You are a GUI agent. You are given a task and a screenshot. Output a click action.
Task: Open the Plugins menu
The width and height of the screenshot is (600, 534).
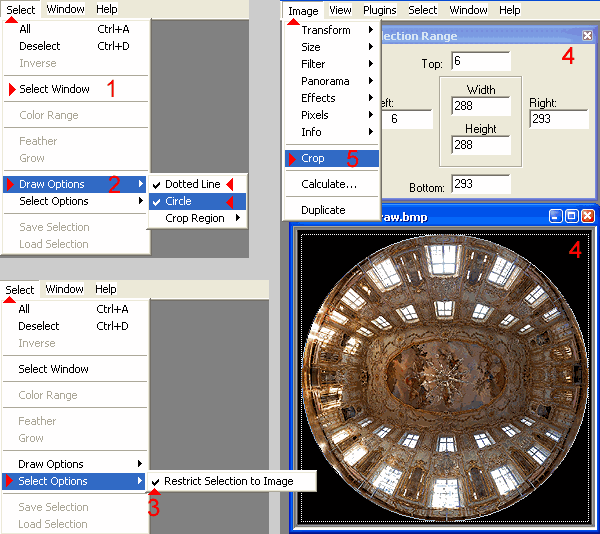(x=379, y=10)
